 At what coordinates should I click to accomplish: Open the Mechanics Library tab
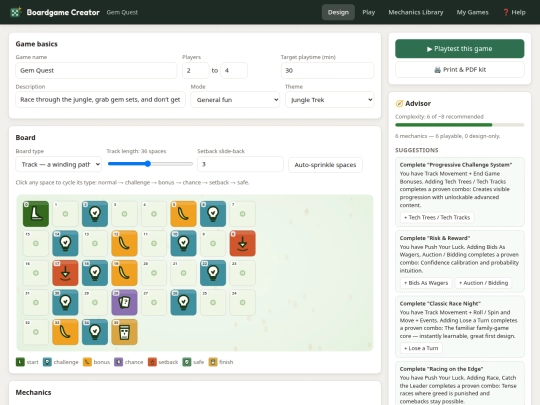tap(416, 12)
